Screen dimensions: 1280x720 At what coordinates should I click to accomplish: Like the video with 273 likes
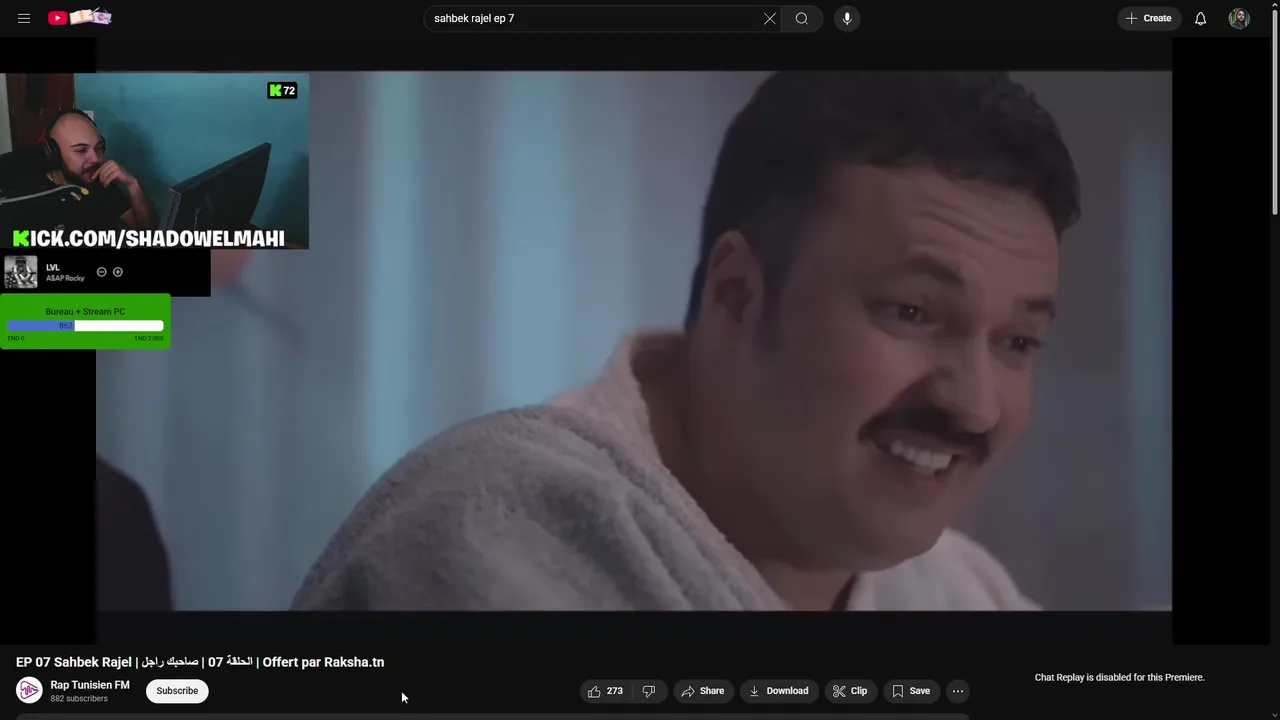[606, 691]
